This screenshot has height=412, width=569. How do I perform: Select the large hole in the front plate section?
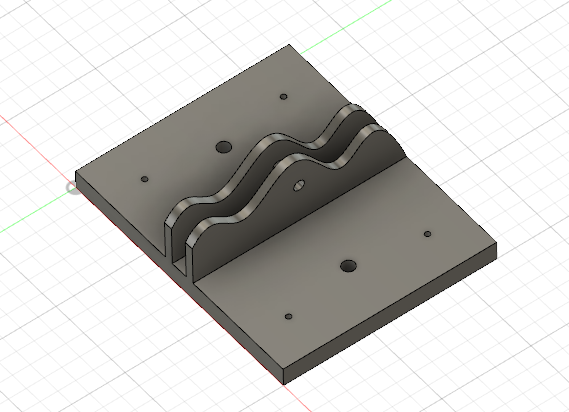click(349, 266)
